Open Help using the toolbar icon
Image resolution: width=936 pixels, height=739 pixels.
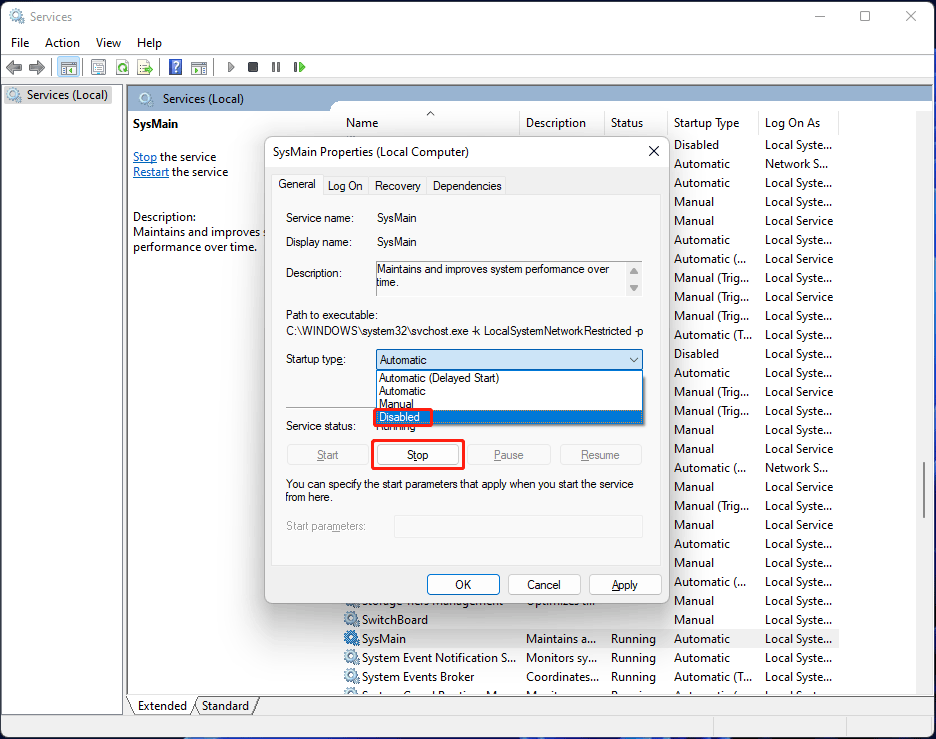tap(175, 67)
